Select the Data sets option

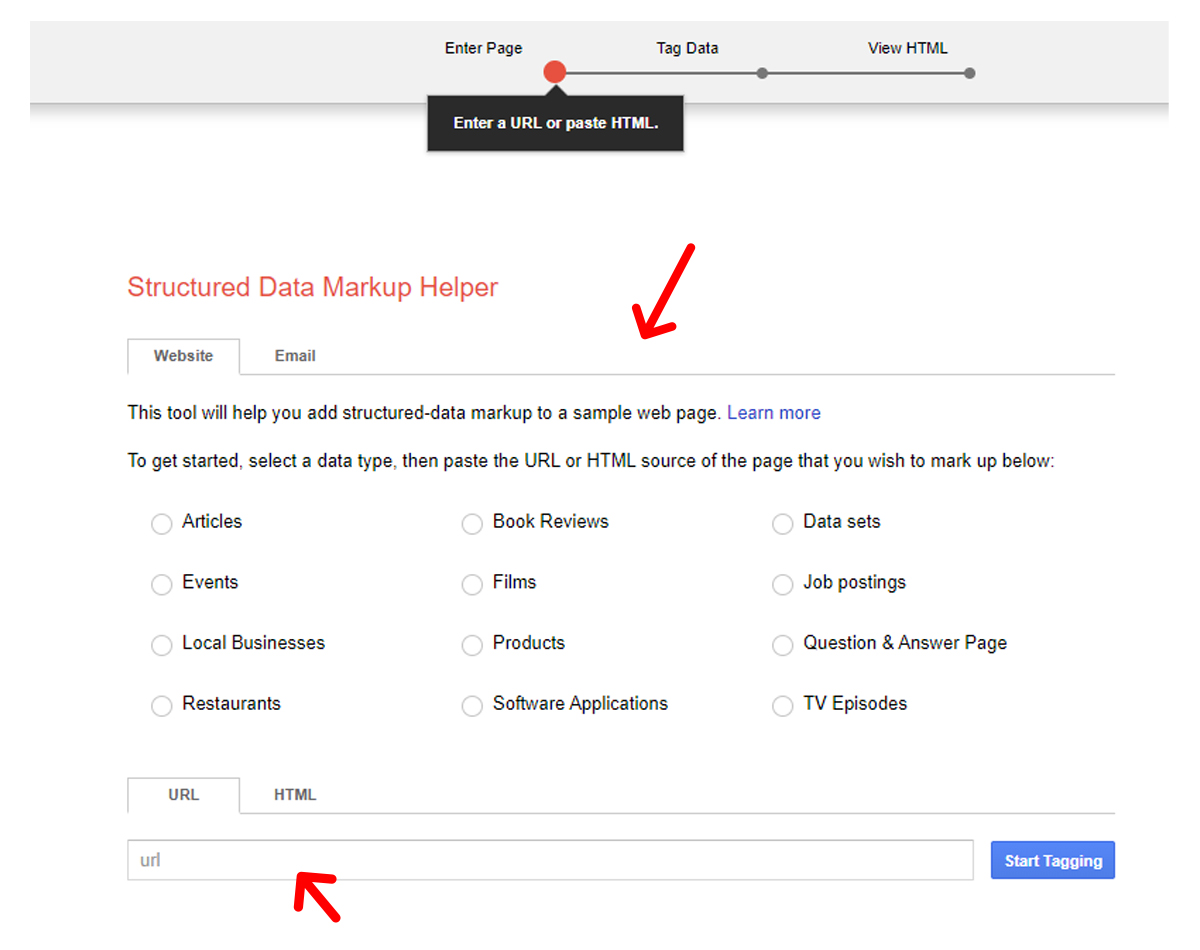(783, 524)
